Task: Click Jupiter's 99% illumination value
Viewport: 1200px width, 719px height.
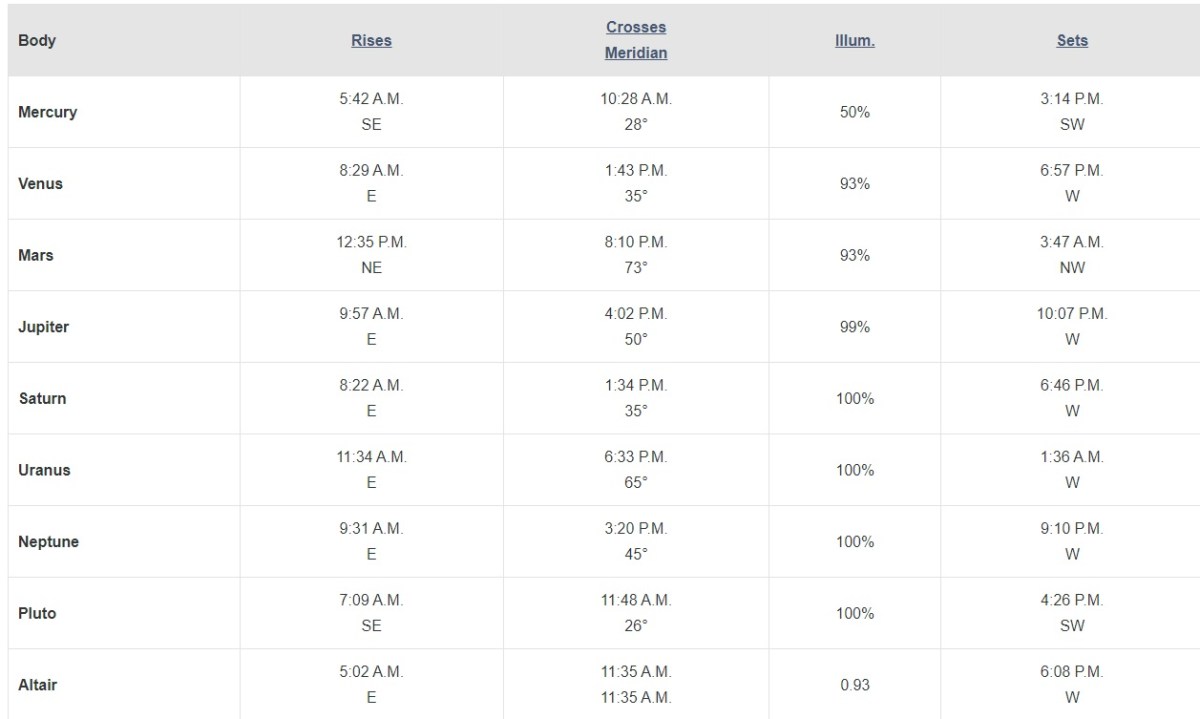Action: tap(854, 327)
